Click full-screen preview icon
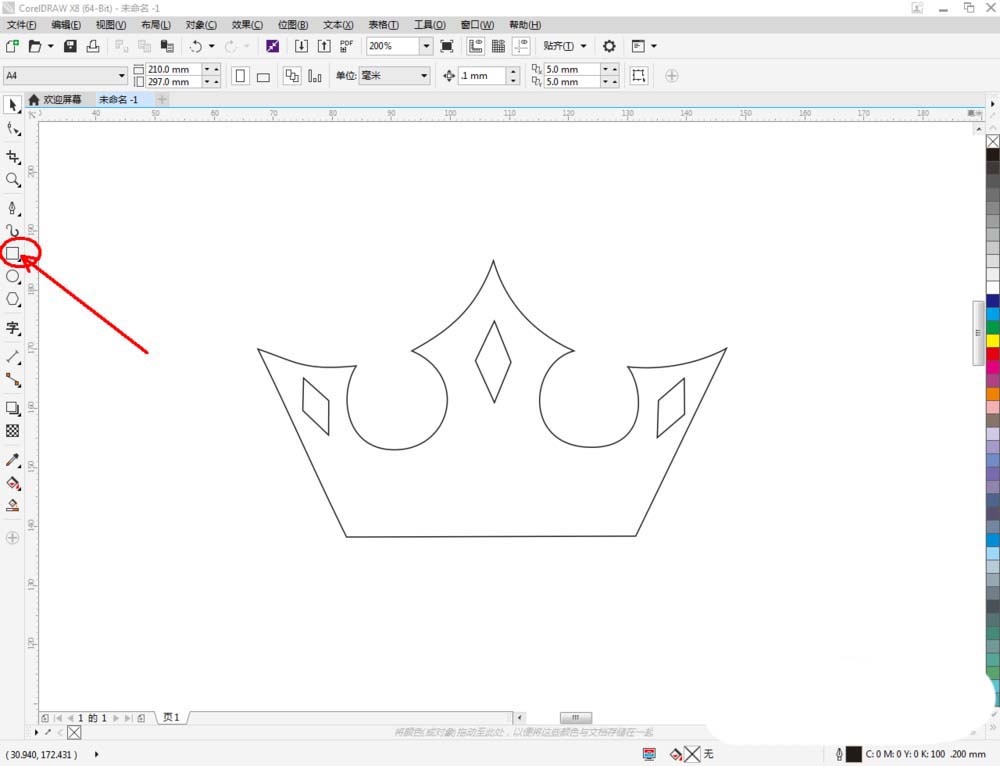This screenshot has width=1000, height=766. coord(447,46)
